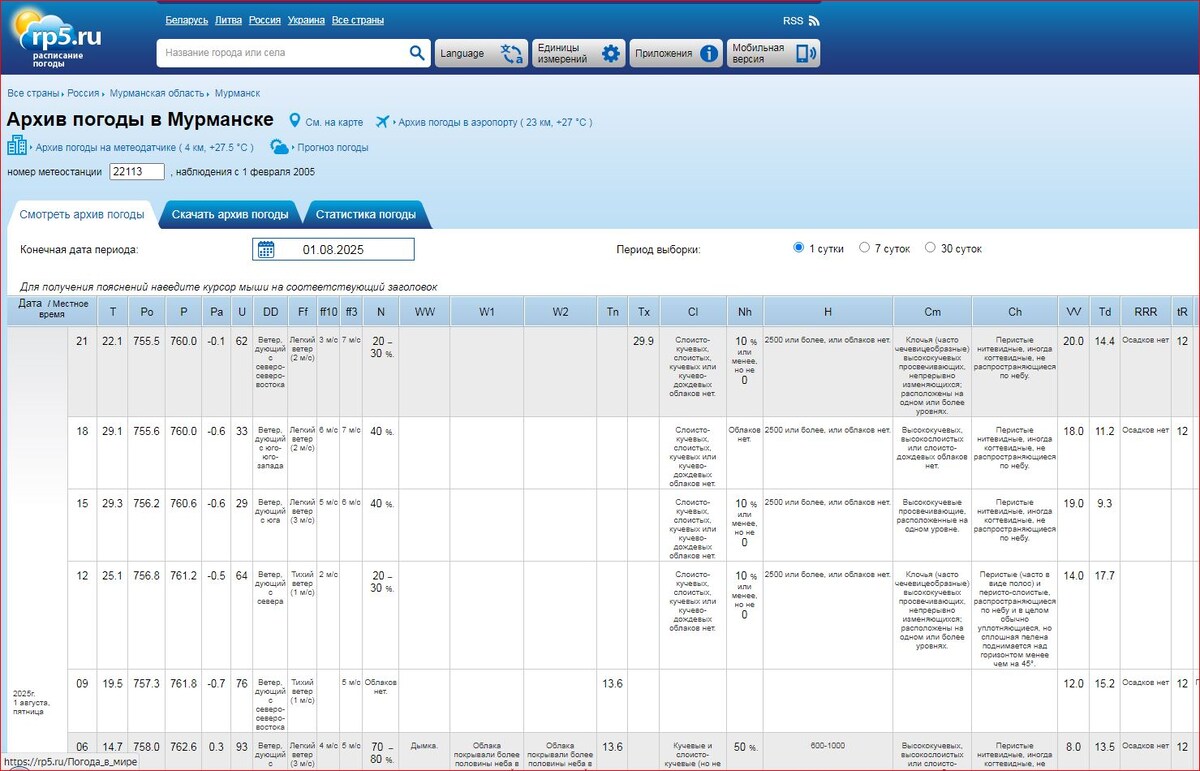
Task: Click the applications info icon
Action: click(709, 54)
